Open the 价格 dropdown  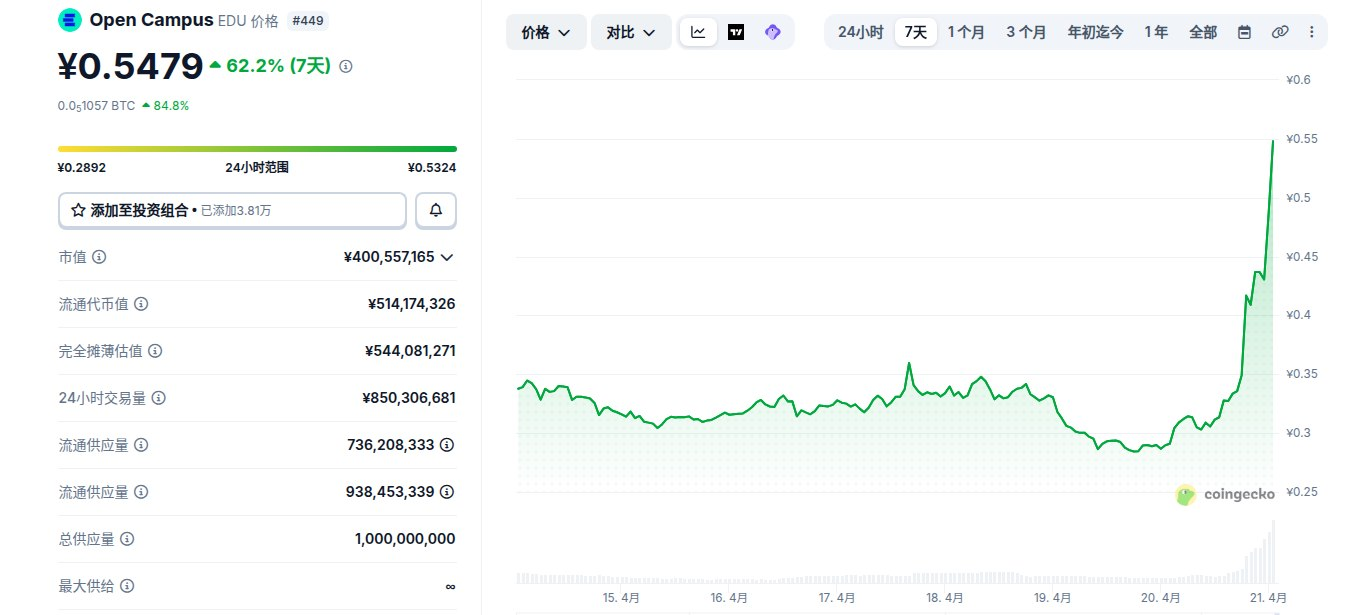546,32
